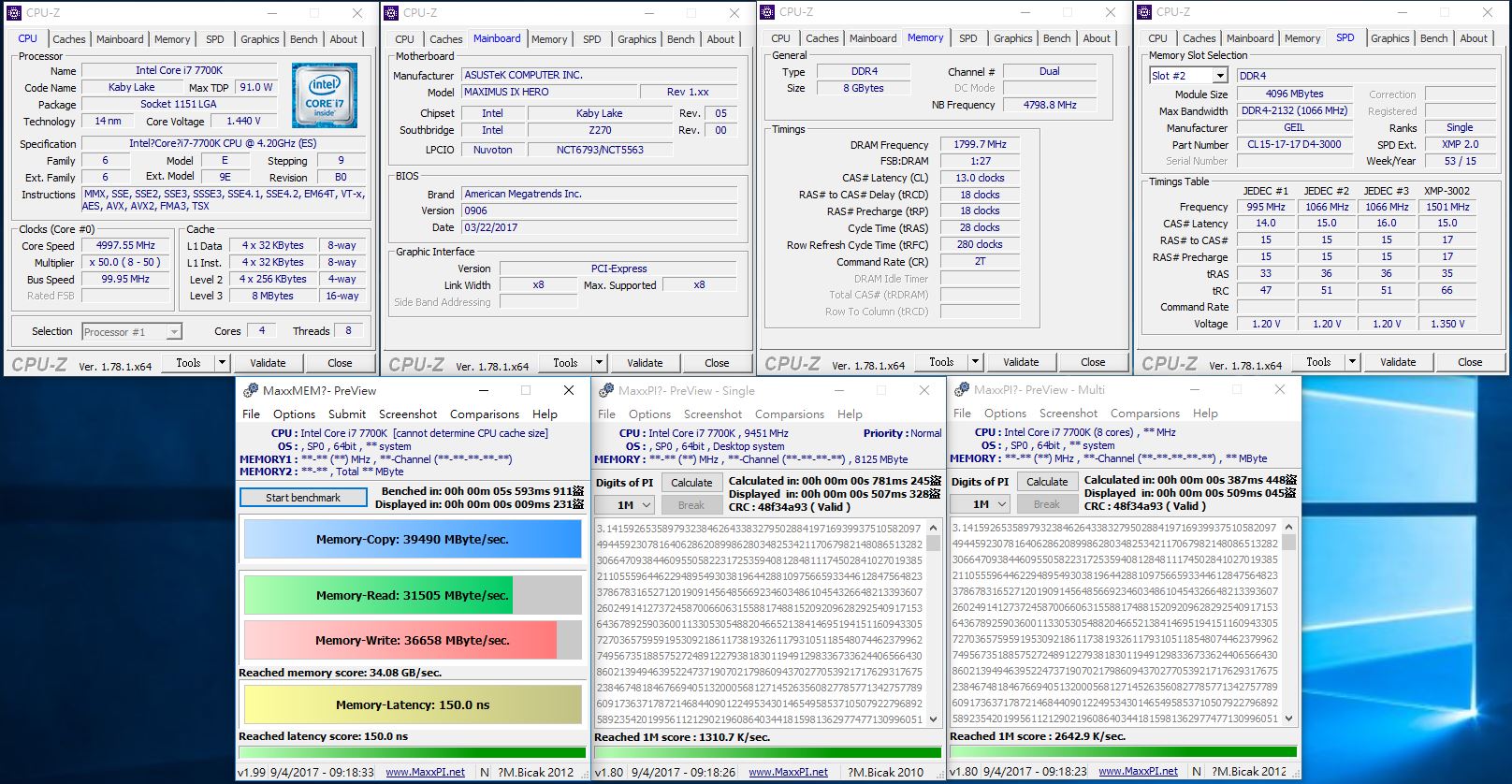Click Reached 1M score 2642.9 K/sec text
Viewport: 1512px width, 784px height.
[1038, 736]
